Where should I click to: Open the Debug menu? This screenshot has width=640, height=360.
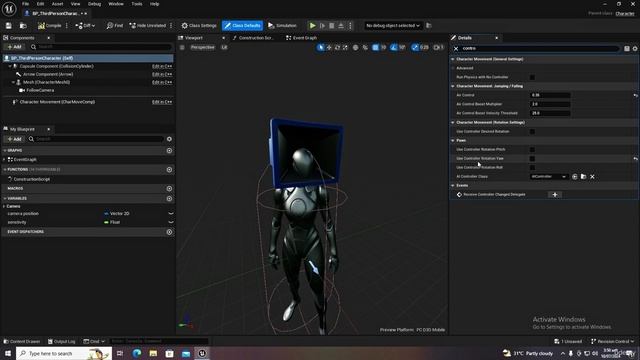[x=94, y=4]
